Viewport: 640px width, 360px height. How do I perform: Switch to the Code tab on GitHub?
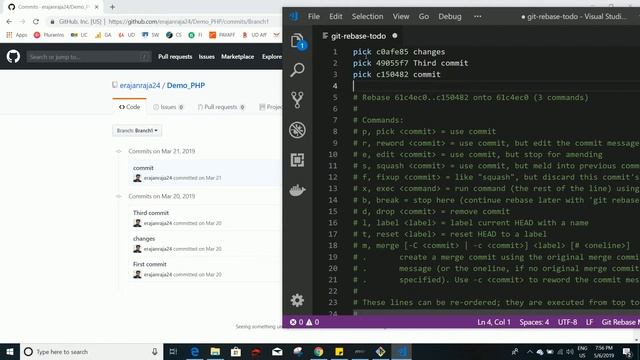tap(129, 107)
